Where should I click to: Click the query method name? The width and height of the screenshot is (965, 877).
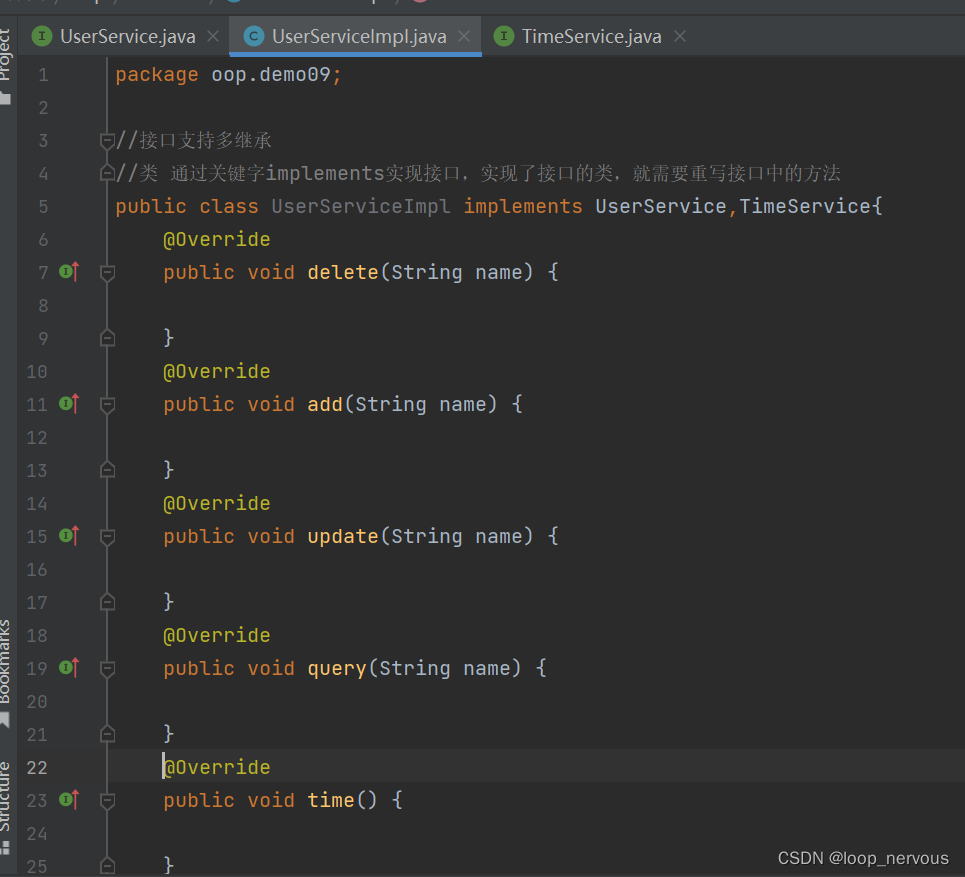pos(337,668)
